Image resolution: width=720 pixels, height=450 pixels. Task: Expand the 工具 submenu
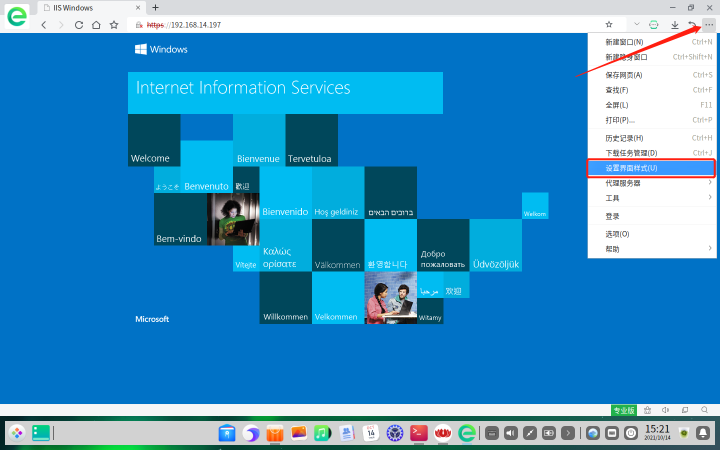point(651,198)
